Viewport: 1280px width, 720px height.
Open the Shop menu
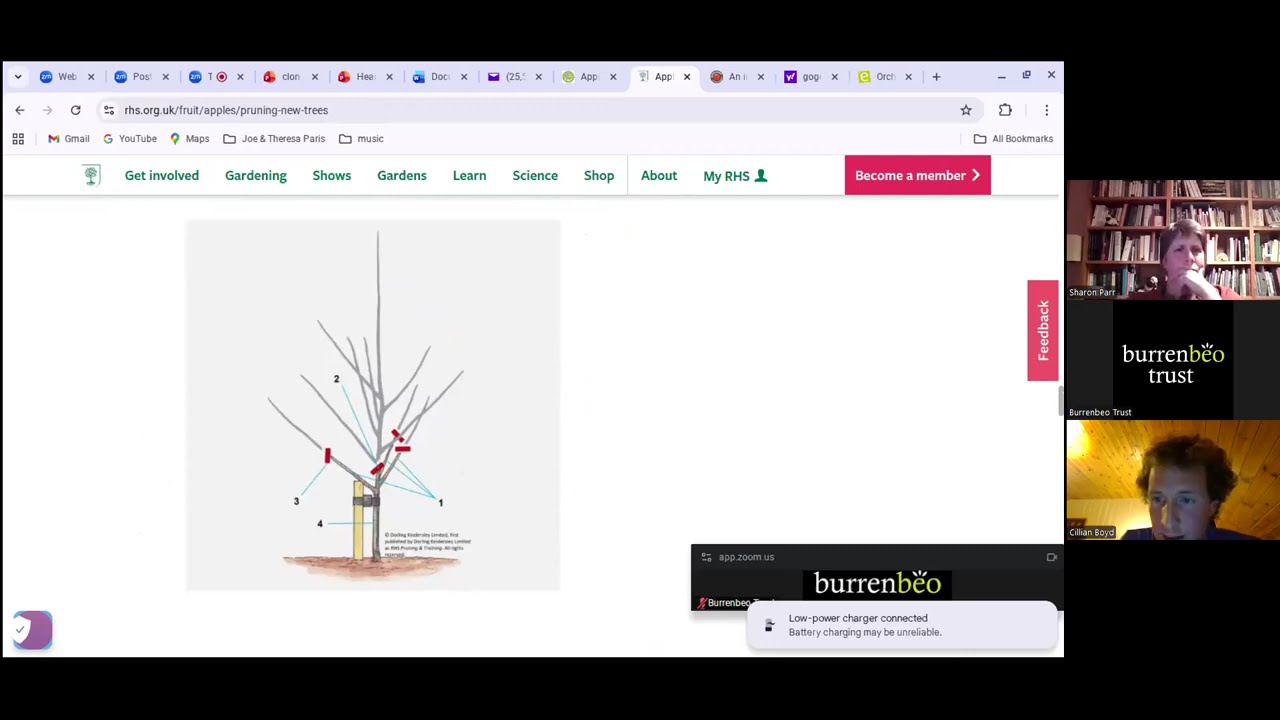click(x=599, y=176)
